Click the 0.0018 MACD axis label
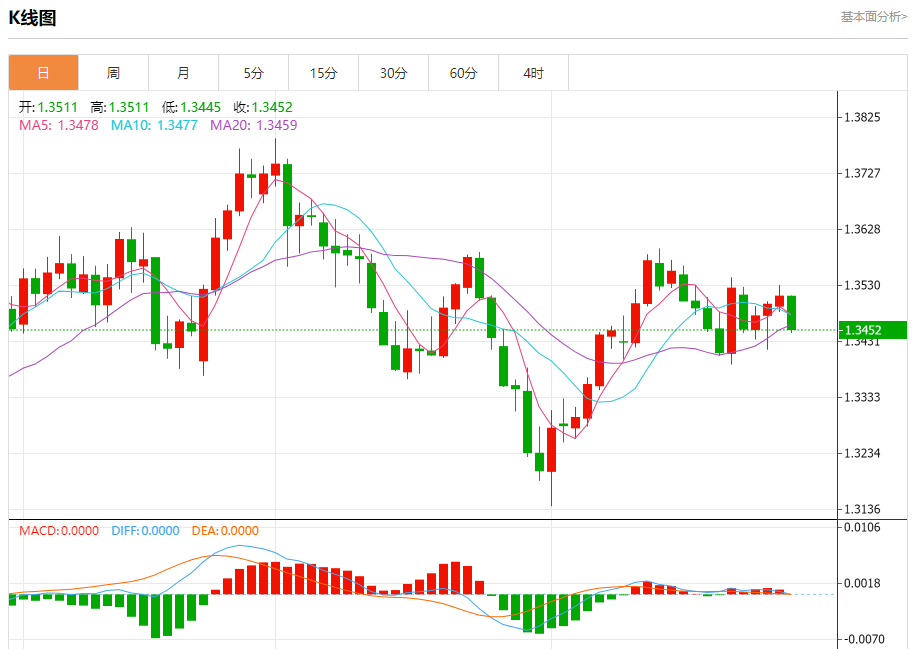The width and height of the screenshot is (917, 649). 862,583
